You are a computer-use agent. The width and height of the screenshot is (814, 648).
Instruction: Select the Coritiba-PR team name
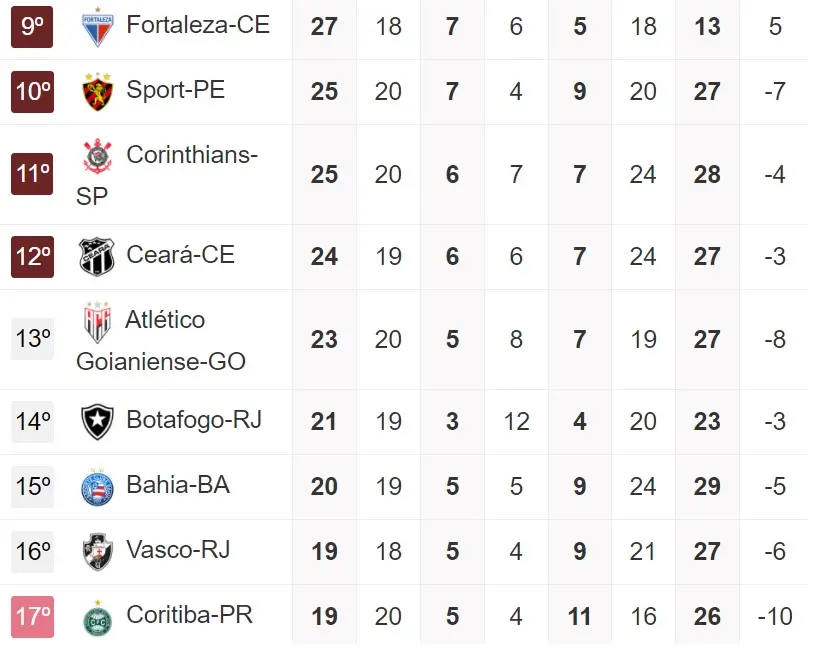(x=189, y=615)
